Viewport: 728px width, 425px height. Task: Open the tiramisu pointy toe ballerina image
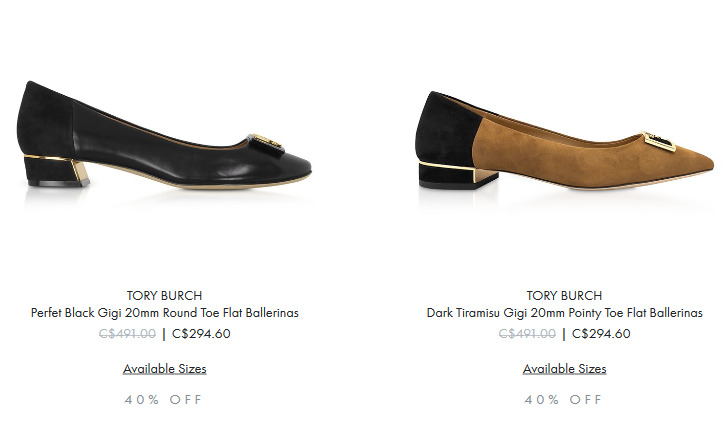(x=565, y=139)
